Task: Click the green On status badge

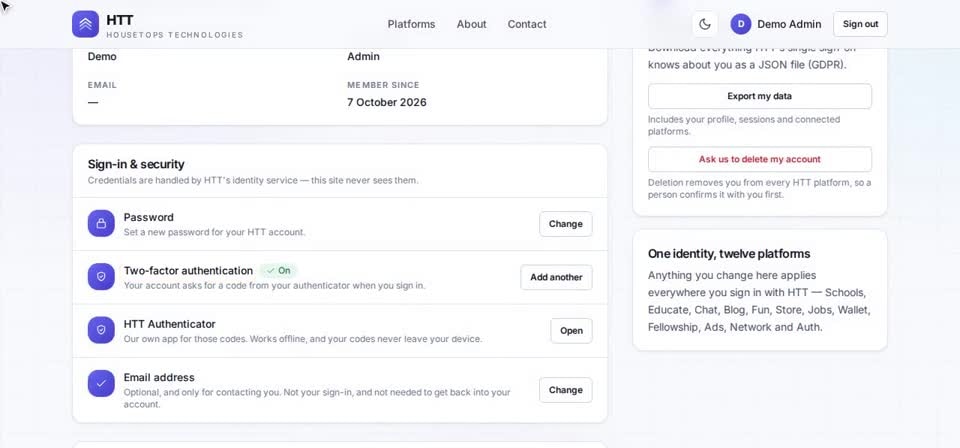Action: click(279, 271)
